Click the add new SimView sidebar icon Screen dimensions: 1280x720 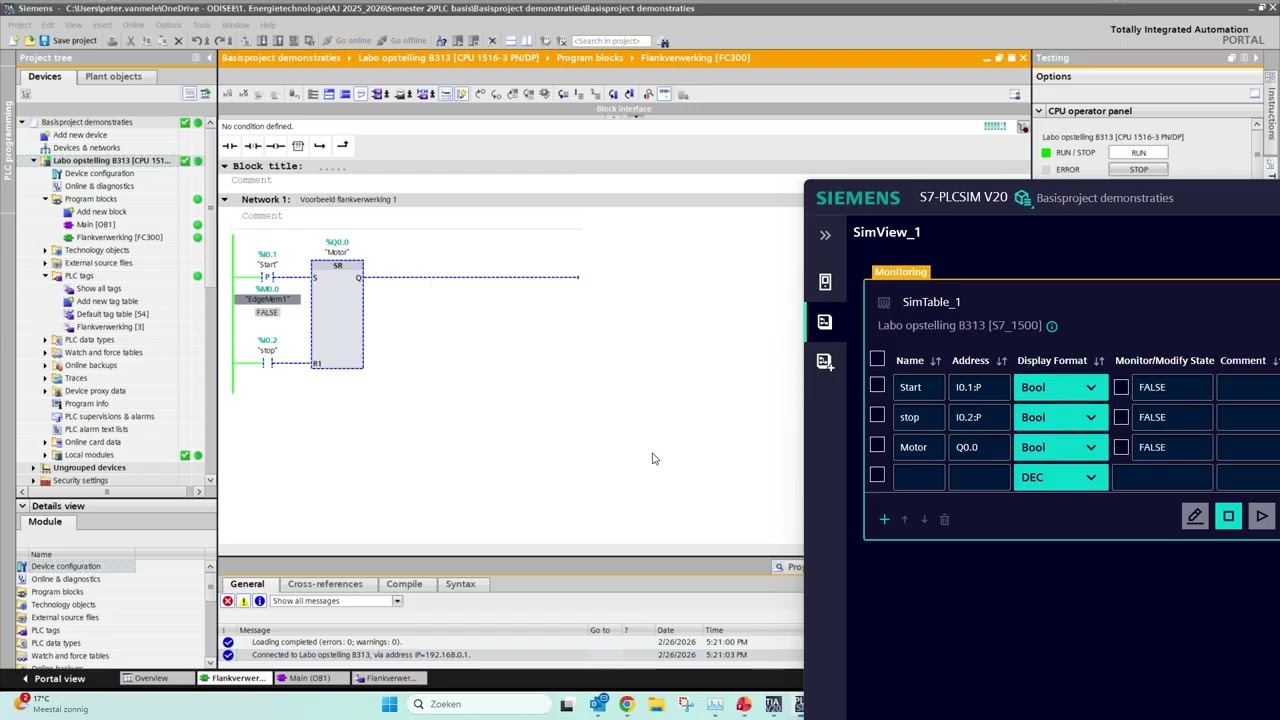(x=825, y=361)
